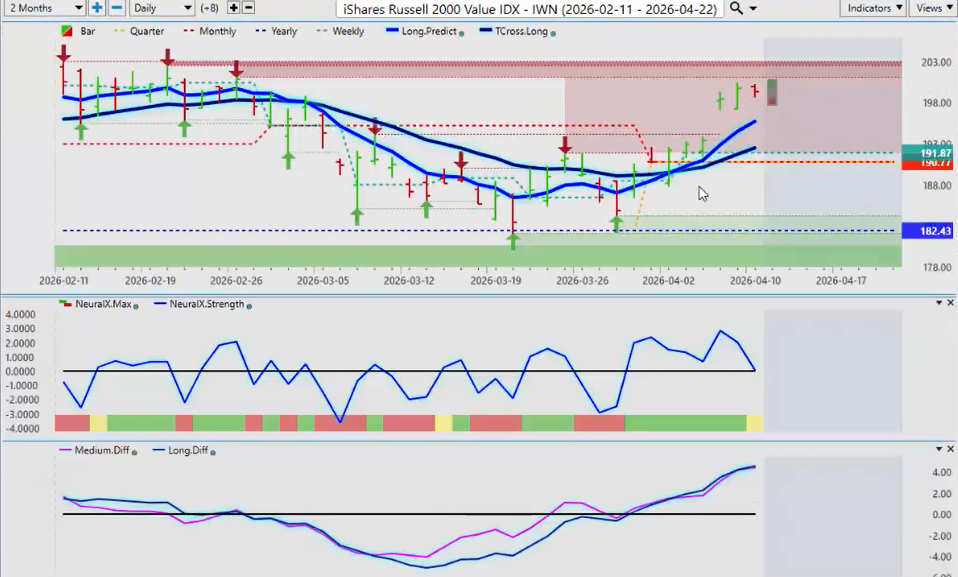Click the Weekly legend label
This screenshot has width=958, height=577.
[x=348, y=32]
